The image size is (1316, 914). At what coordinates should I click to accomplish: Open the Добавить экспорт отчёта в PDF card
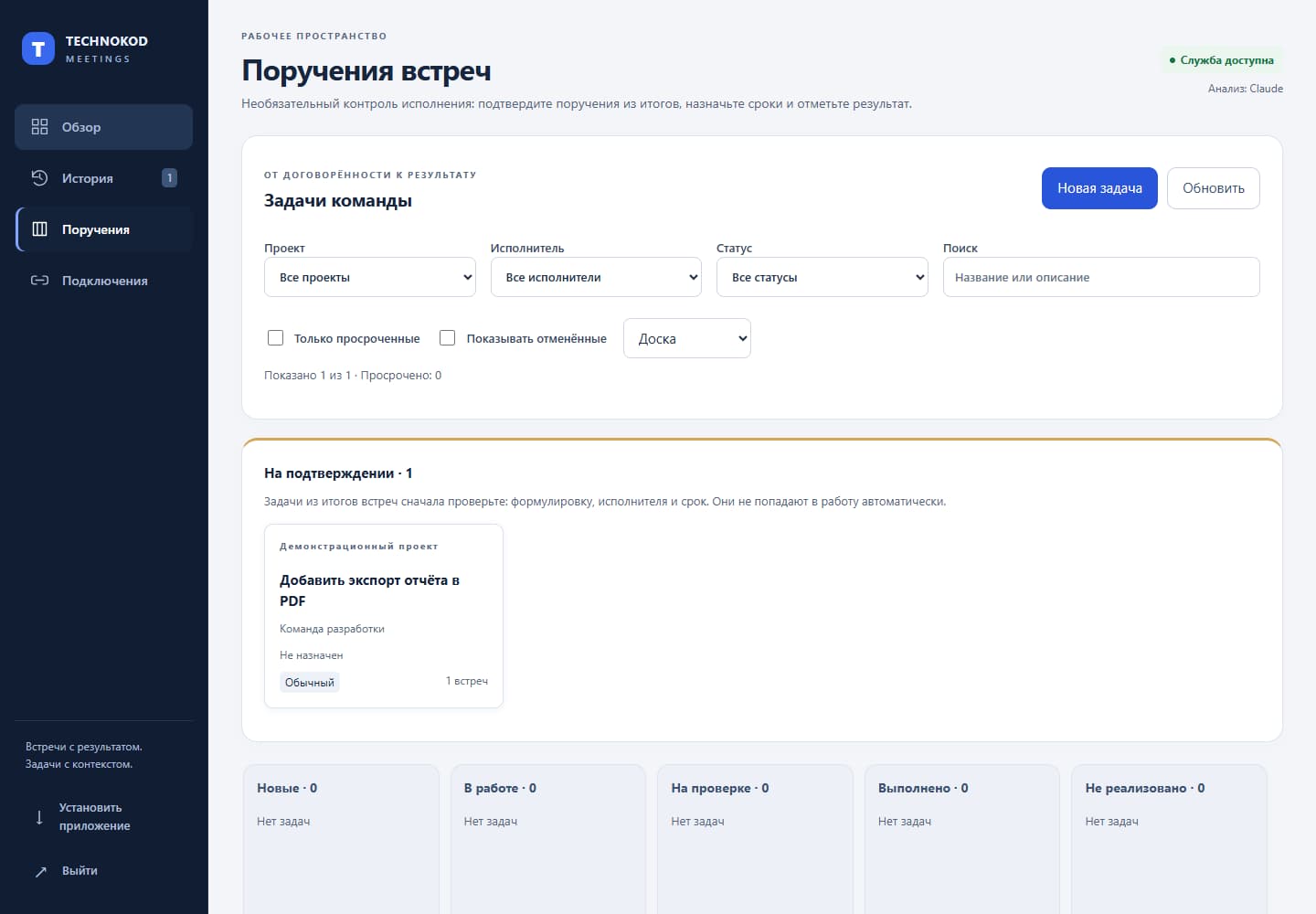[384, 616]
